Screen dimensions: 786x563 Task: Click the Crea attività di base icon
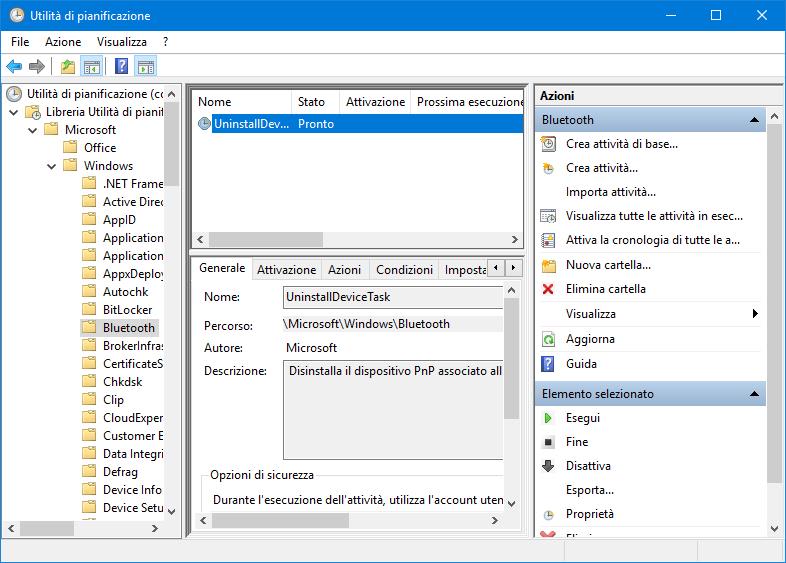click(548, 144)
